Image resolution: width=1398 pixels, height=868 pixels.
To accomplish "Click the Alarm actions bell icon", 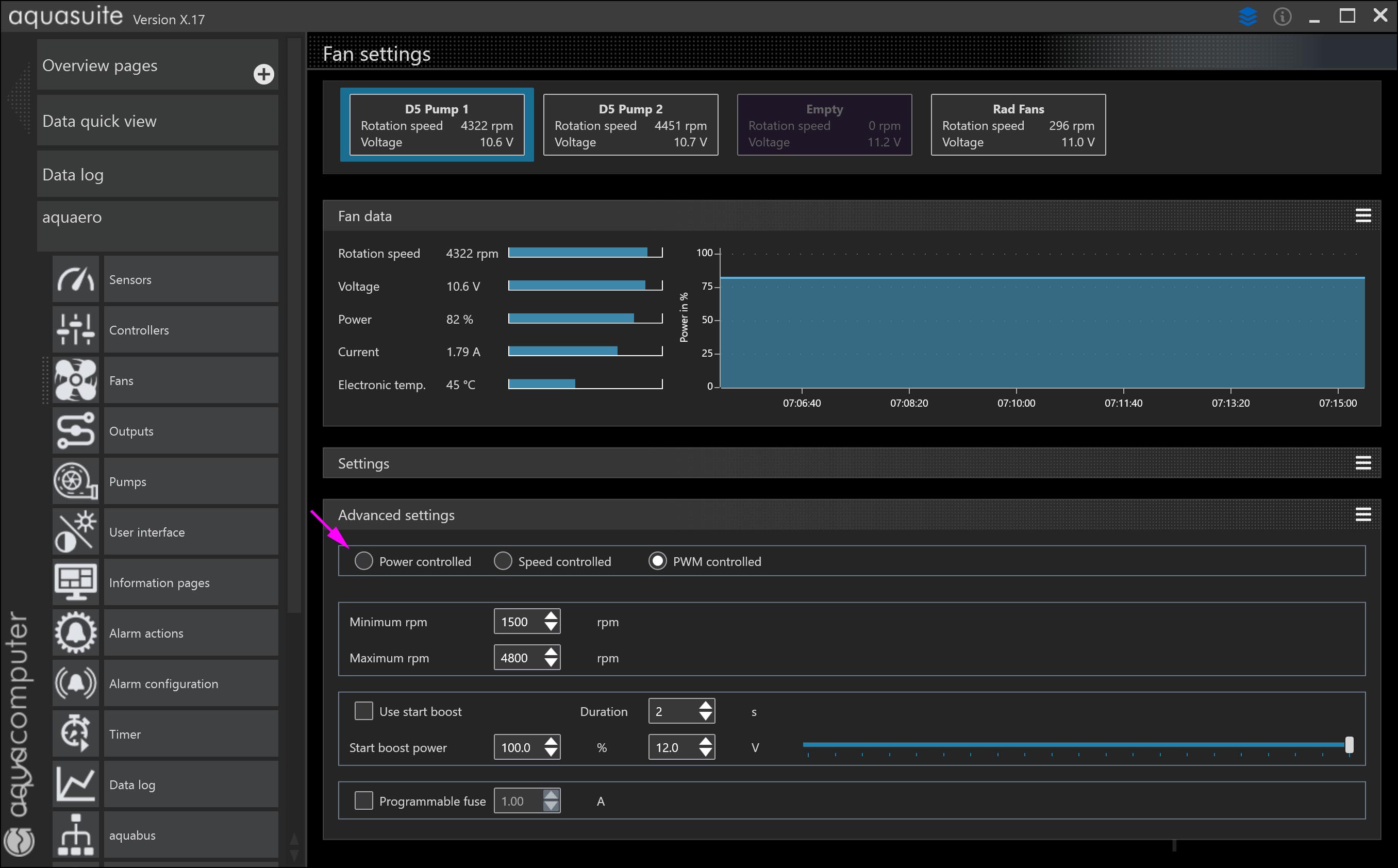I will coord(75,632).
